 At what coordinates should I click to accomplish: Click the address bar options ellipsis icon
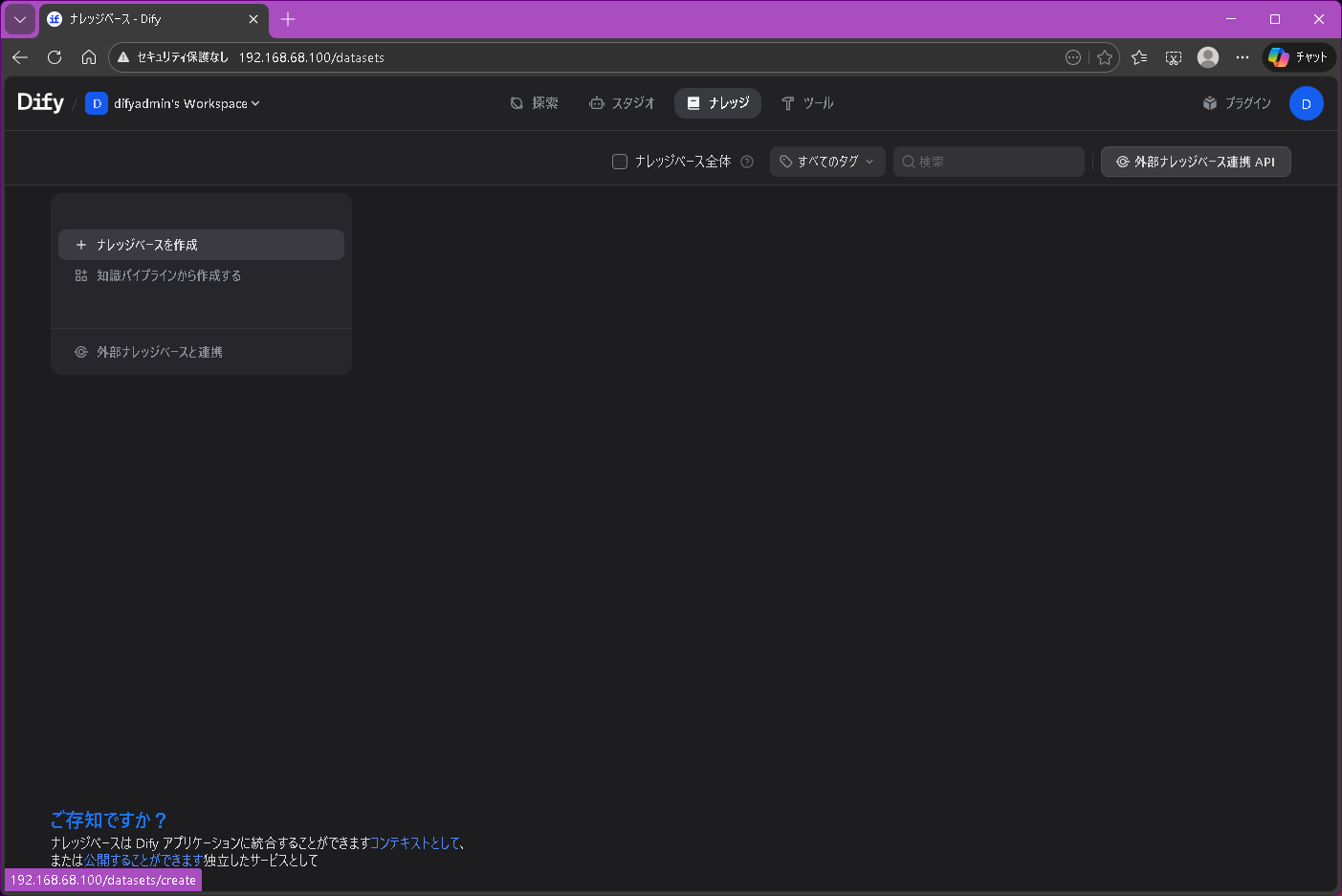pyautogui.click(x=1073, y=57)
